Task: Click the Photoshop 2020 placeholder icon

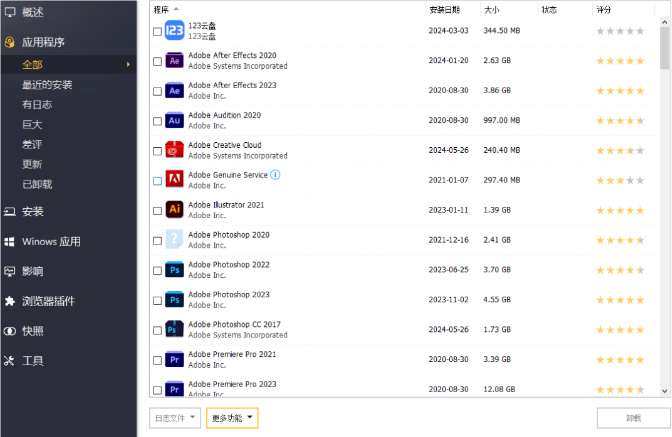Action: pos(174,239)
